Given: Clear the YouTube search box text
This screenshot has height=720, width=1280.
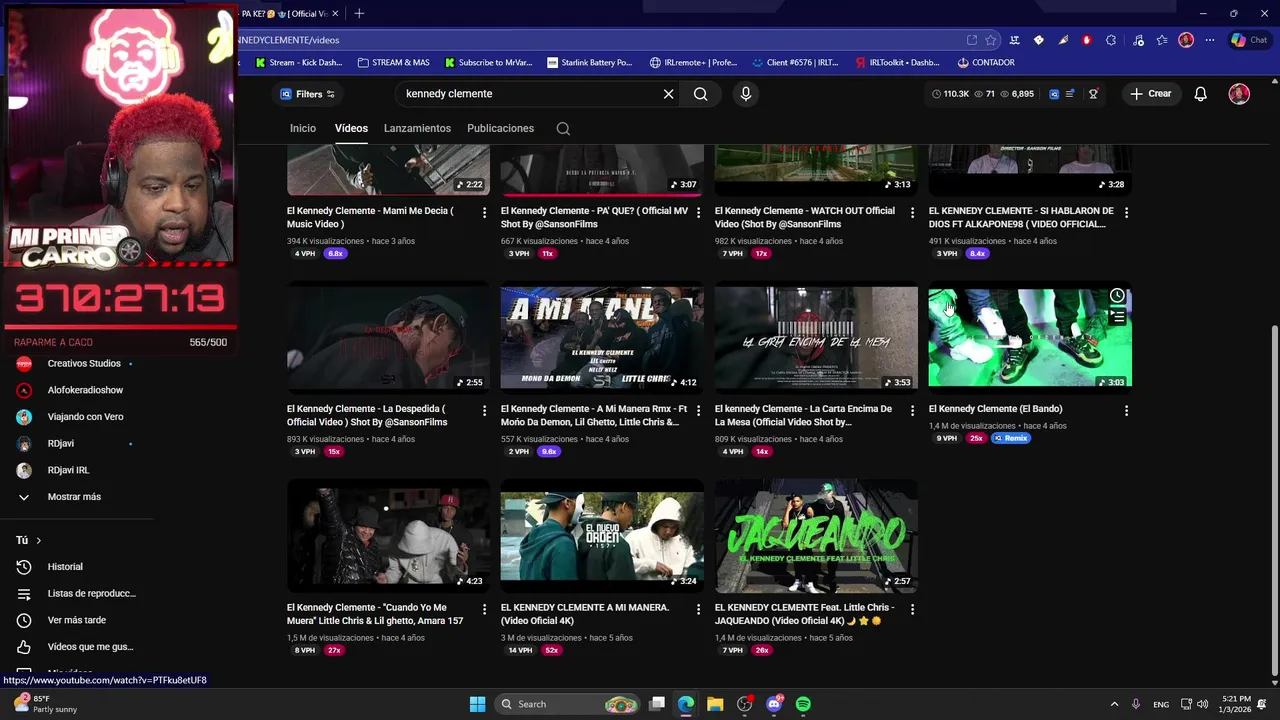Looking at the screenshot, I should [668, 94].
